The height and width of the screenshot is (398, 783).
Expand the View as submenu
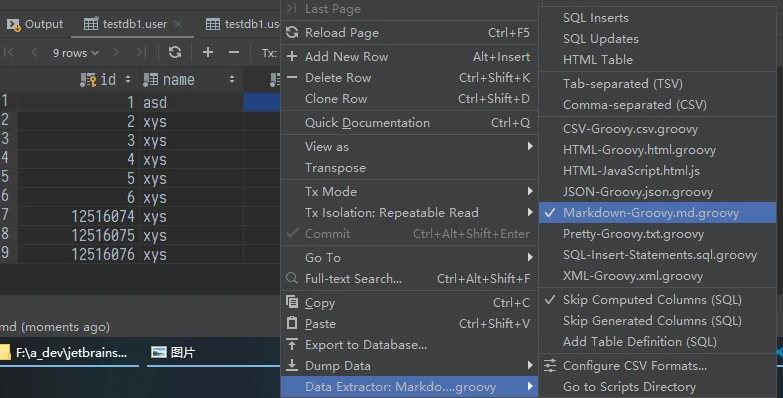(x=409, y=147)
